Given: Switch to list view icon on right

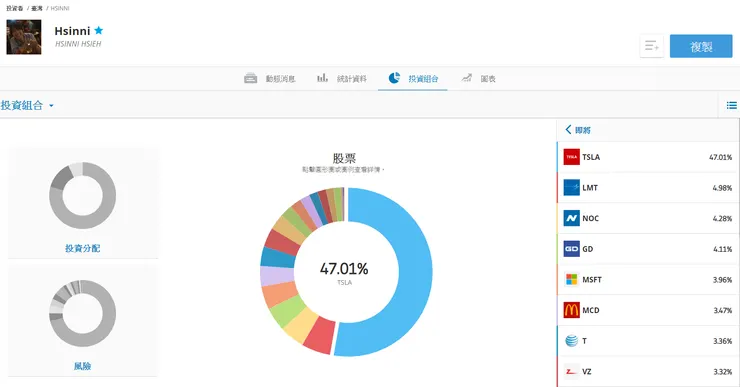Looking at the screenshot, I should (x=732, y=105).
